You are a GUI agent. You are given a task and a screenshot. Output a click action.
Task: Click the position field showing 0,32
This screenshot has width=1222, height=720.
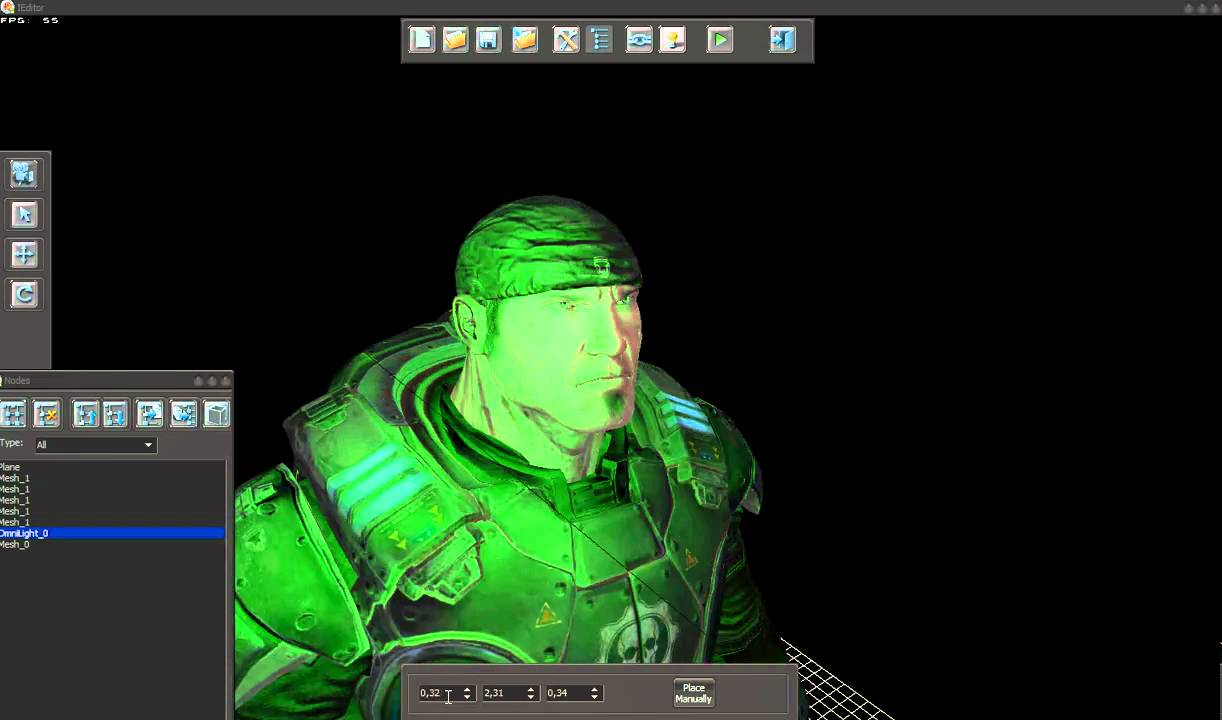point(438,693)
